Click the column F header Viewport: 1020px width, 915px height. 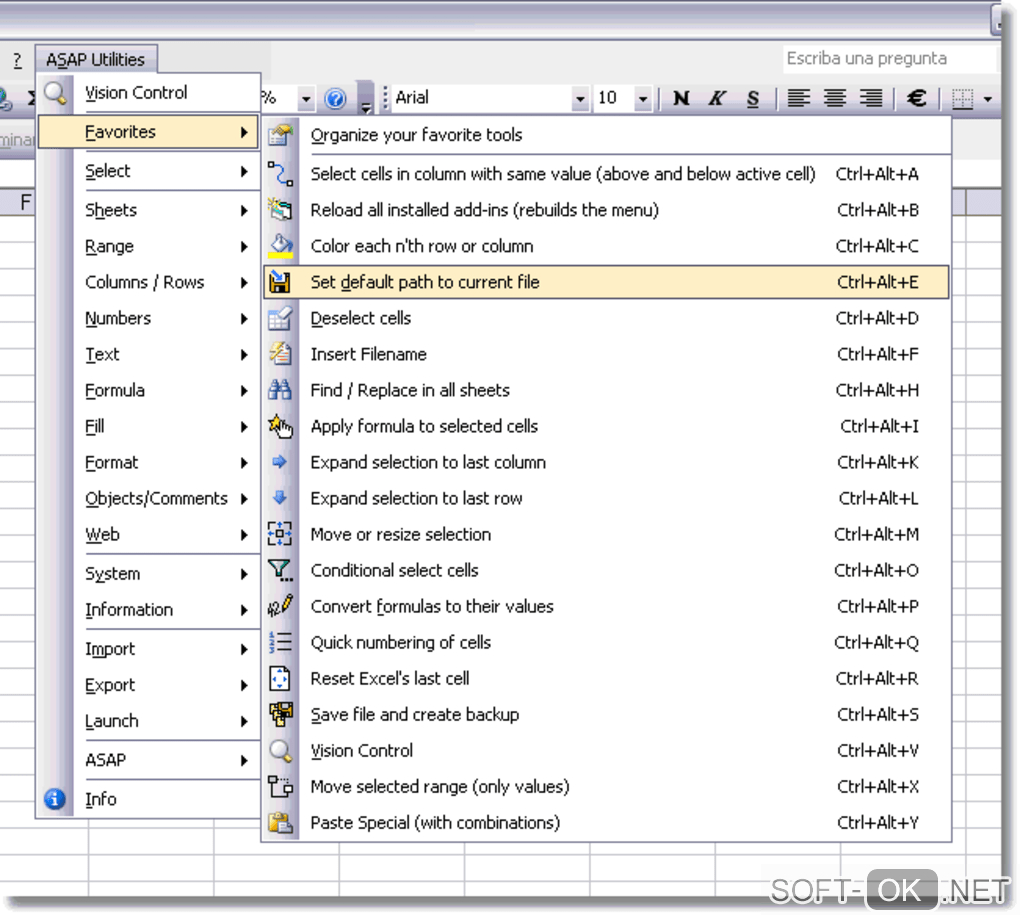pos(18,202)
